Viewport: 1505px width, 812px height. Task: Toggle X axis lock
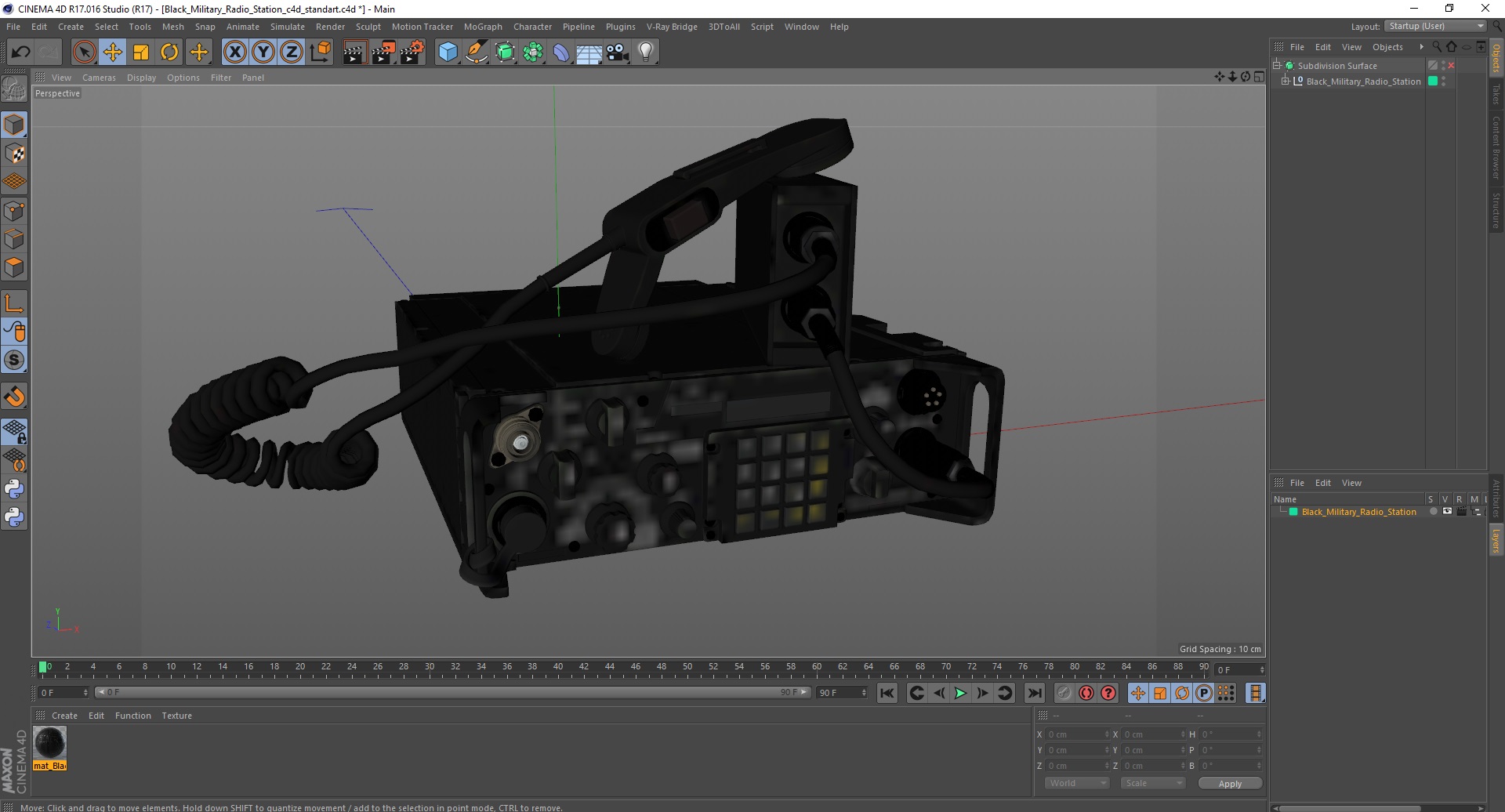tap(234, 53)
